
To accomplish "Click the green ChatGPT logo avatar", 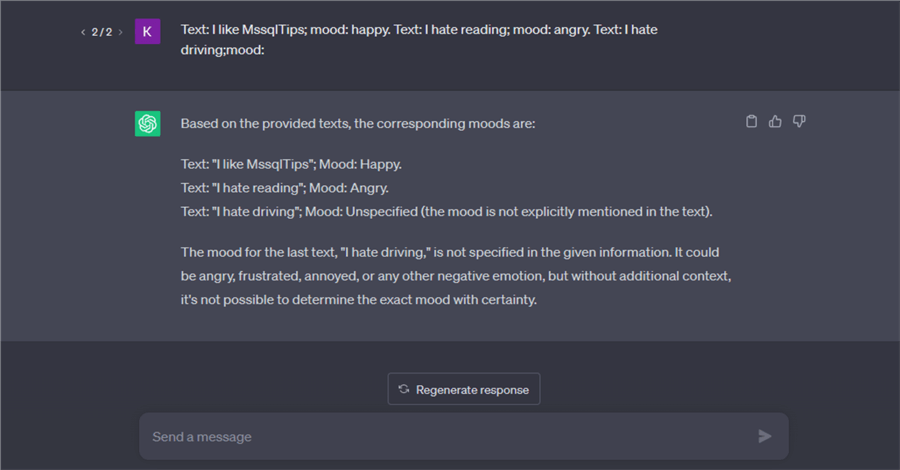I will pyautogui.click(x=148, y=123).
